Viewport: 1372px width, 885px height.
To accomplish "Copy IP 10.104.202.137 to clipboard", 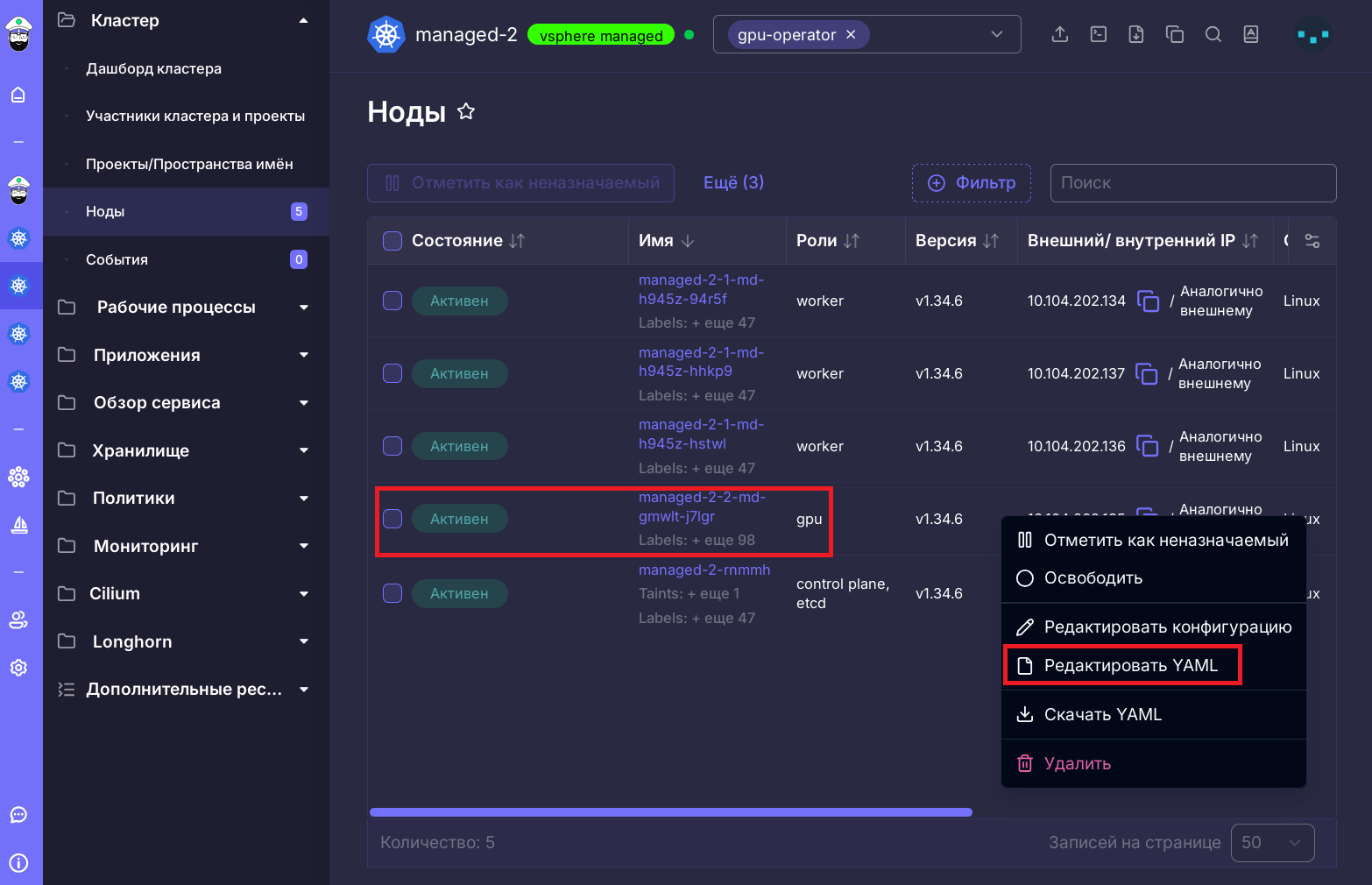I will pyautogui.click(x=1147, y=373).
